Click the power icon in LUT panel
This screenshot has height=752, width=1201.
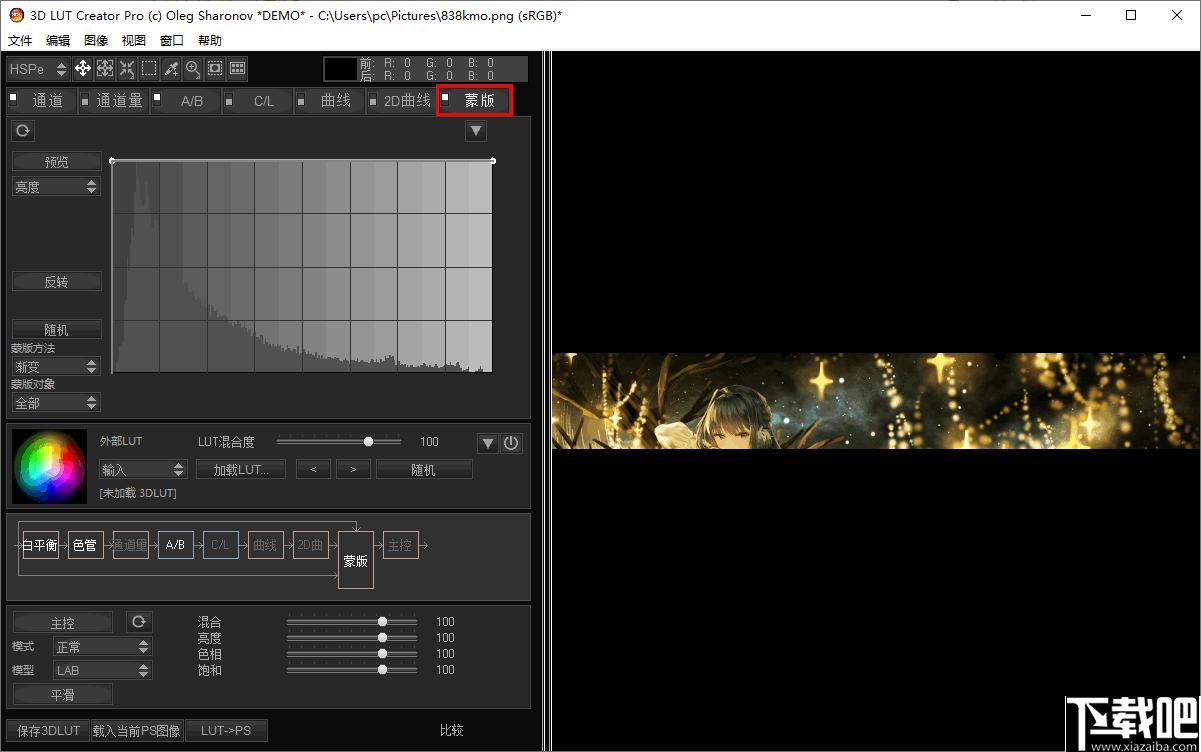(511, 443)
